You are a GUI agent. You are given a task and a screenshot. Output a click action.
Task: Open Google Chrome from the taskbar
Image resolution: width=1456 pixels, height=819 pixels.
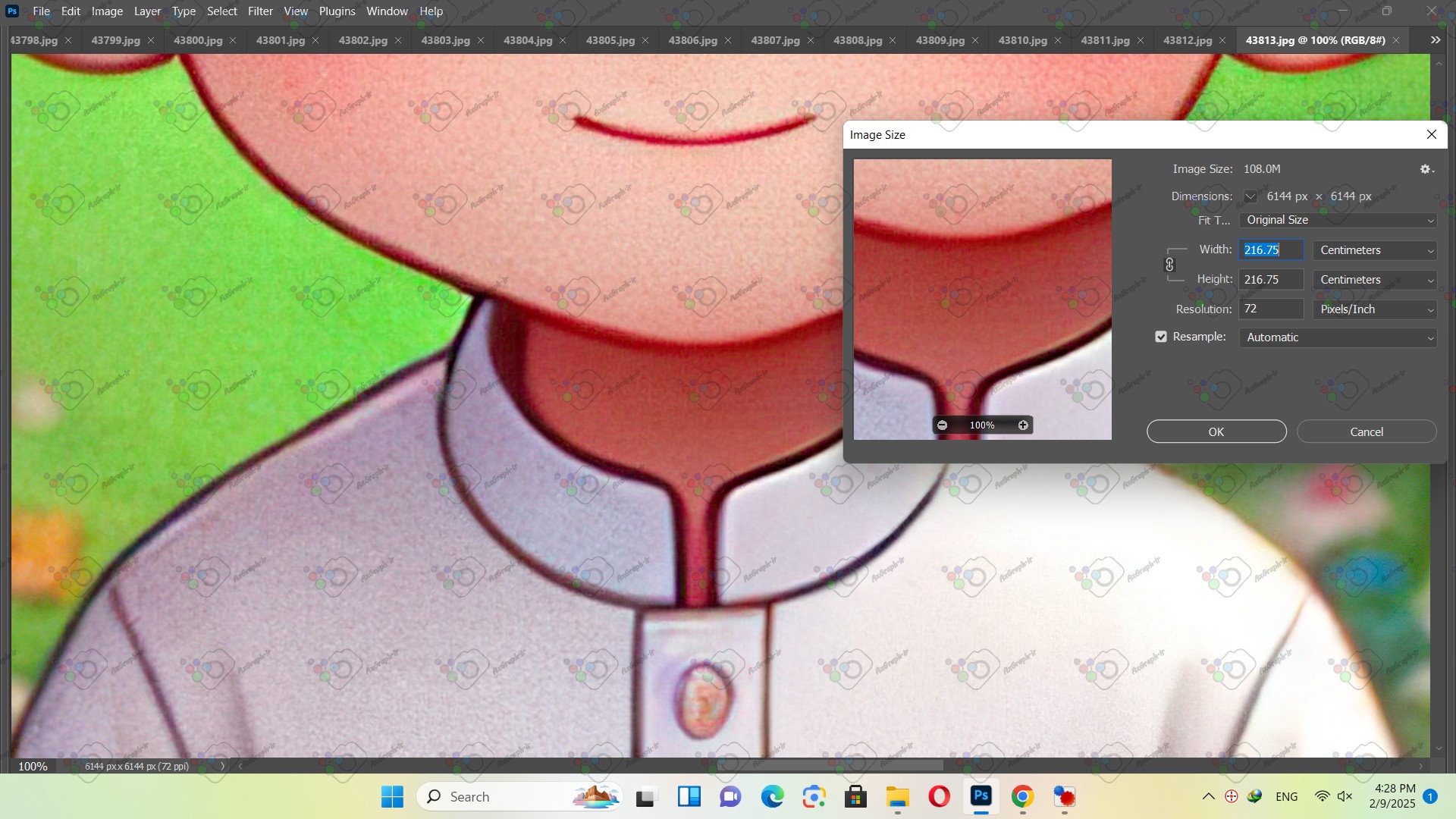1022,797
